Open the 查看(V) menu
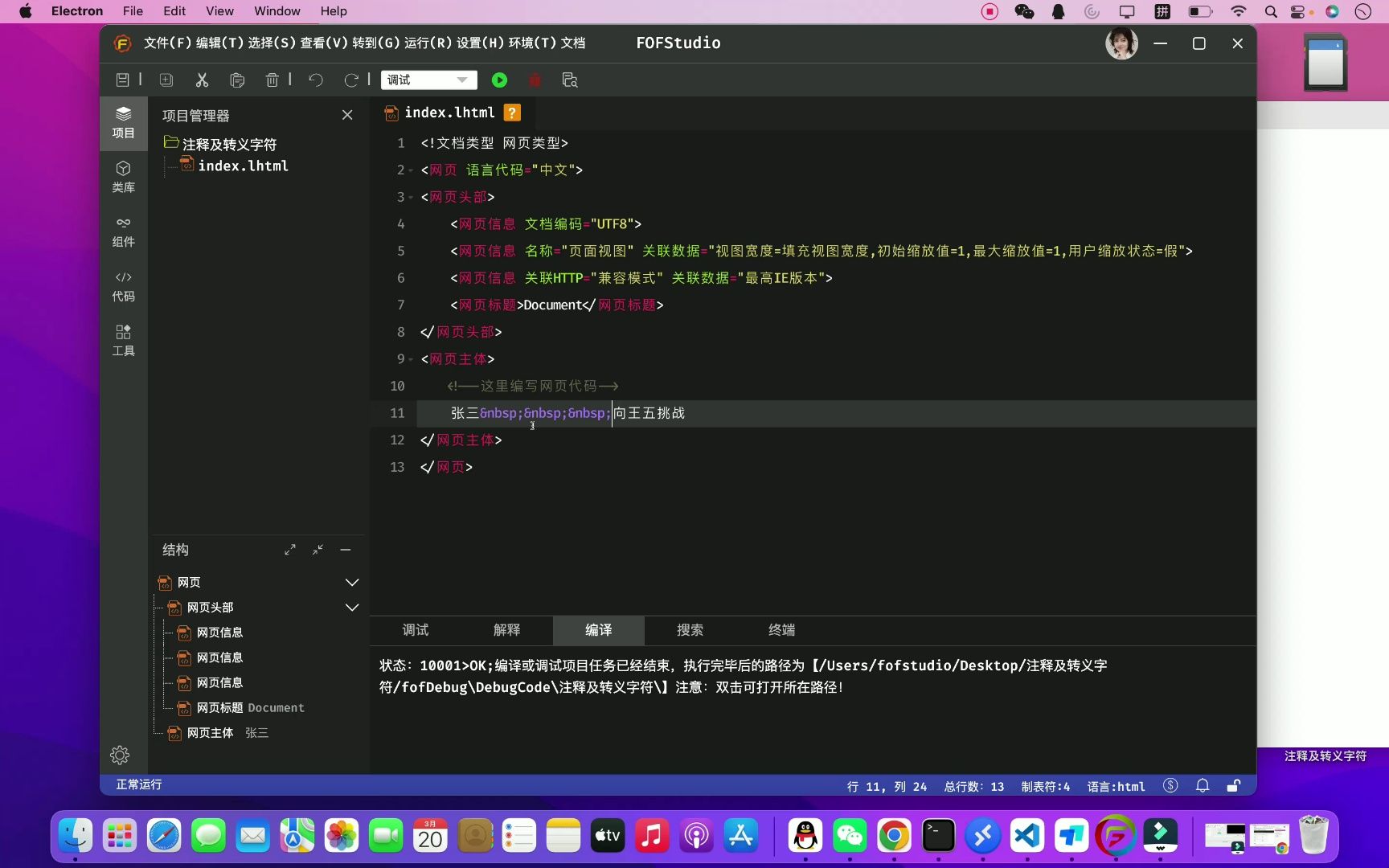The height and width of the screenshot is (868, 1389). [x=325, y=43]
